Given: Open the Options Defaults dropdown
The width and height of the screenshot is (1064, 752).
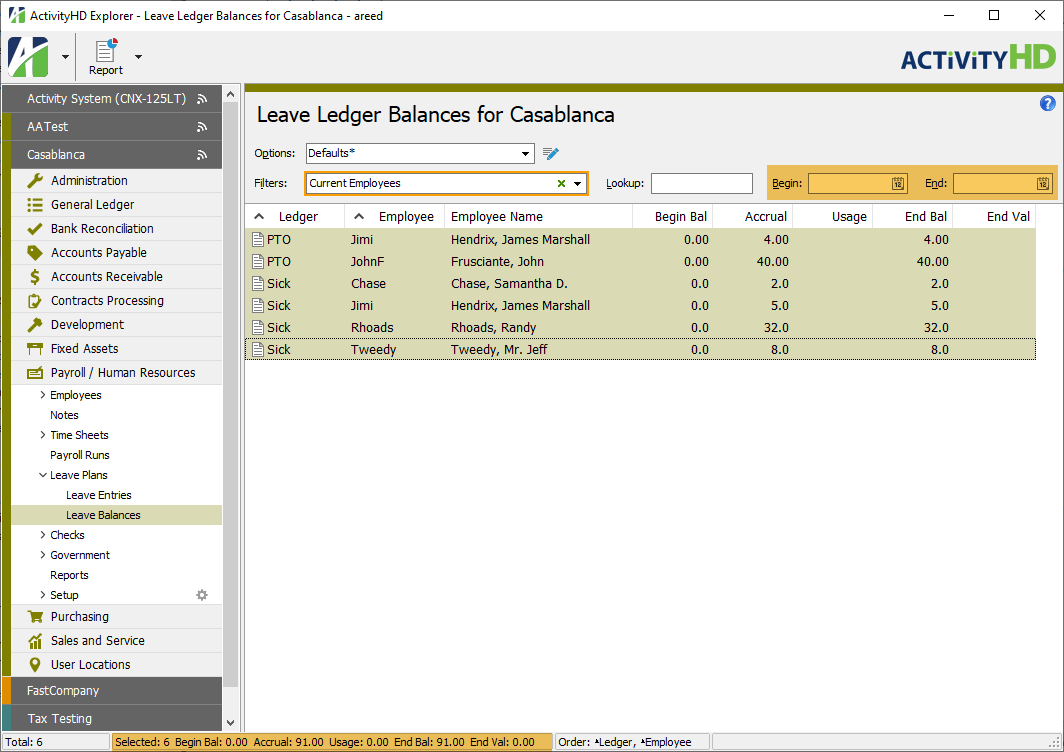Looking at the screenshot, I should pyautogui.click(x=526, y=154).
